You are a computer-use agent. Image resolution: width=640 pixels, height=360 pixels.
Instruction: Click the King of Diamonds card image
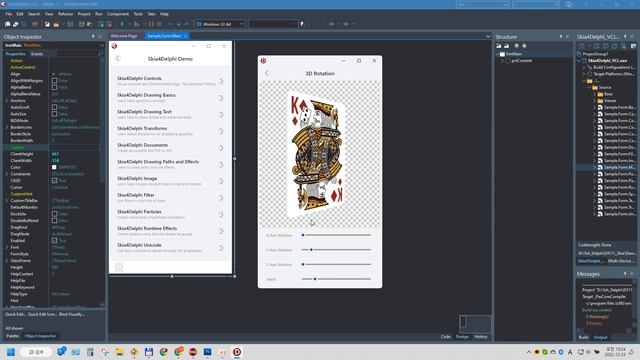[x=317, y=155]
